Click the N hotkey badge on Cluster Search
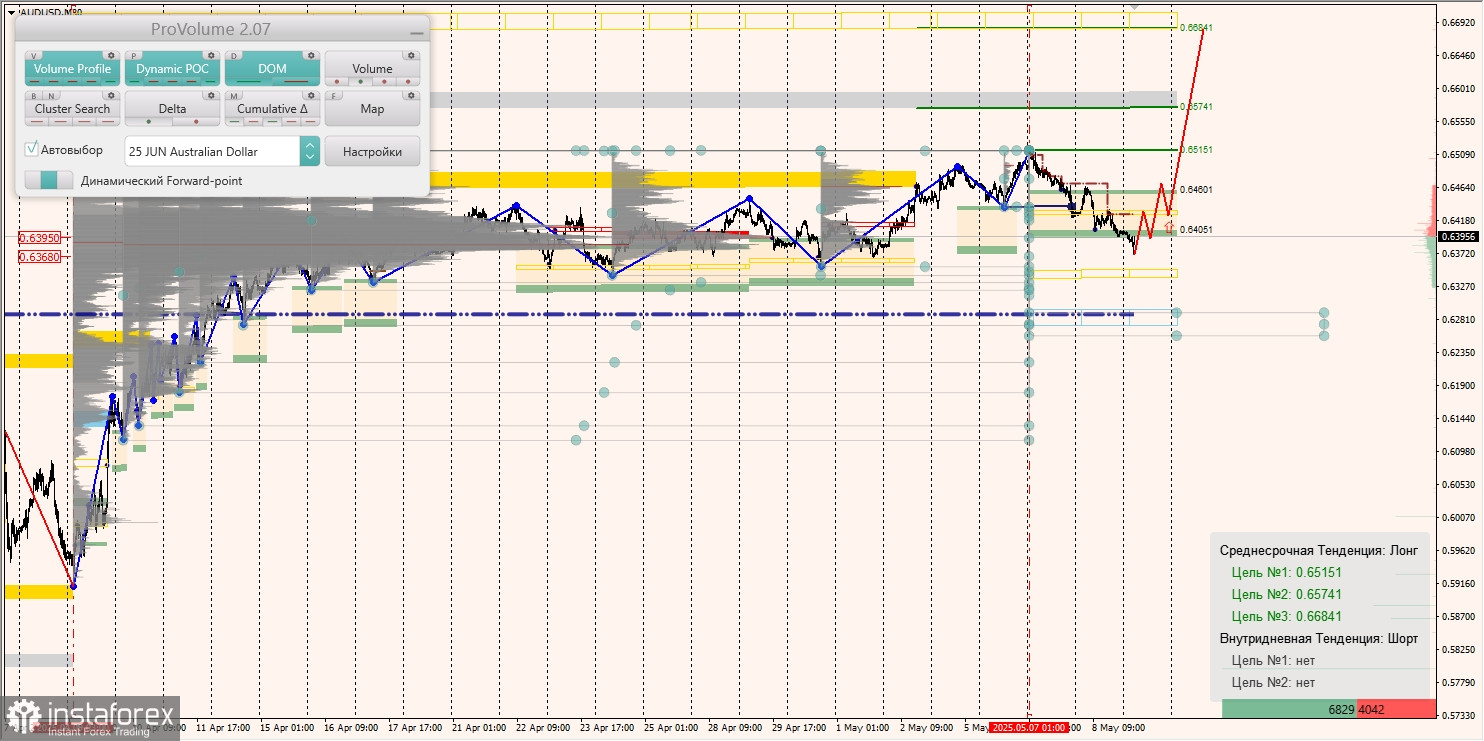1484x741 pixels. (x=51, y=96)
